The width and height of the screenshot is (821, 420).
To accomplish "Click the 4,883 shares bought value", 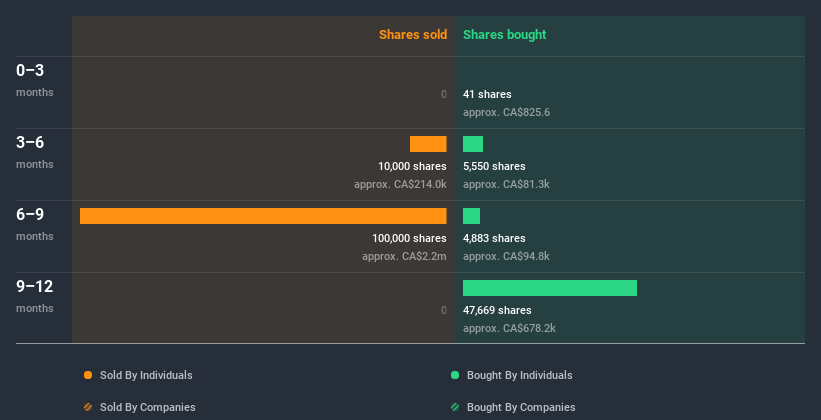I will (x=494, y=238).
